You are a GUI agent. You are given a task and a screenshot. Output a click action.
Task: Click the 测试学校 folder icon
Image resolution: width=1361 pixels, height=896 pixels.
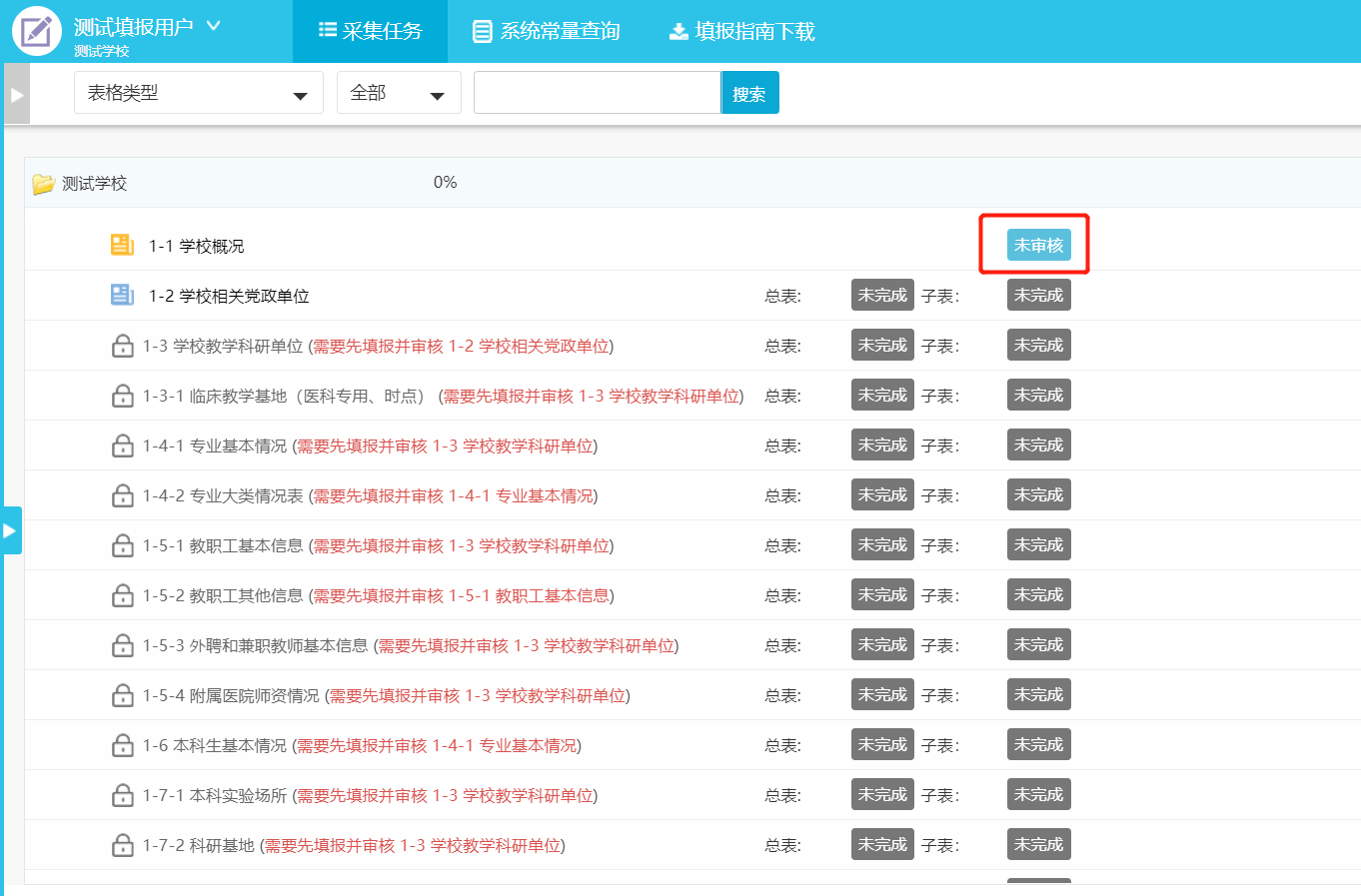tap(43, 184)
